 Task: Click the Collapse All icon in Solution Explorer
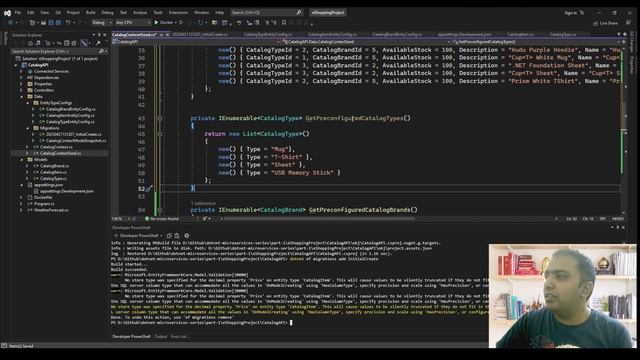tap(67, 43)
